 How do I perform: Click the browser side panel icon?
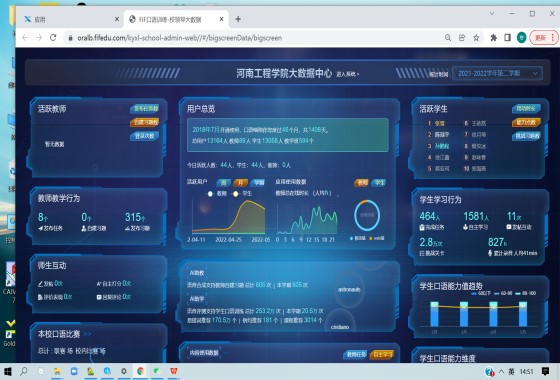tap(507, 38)
